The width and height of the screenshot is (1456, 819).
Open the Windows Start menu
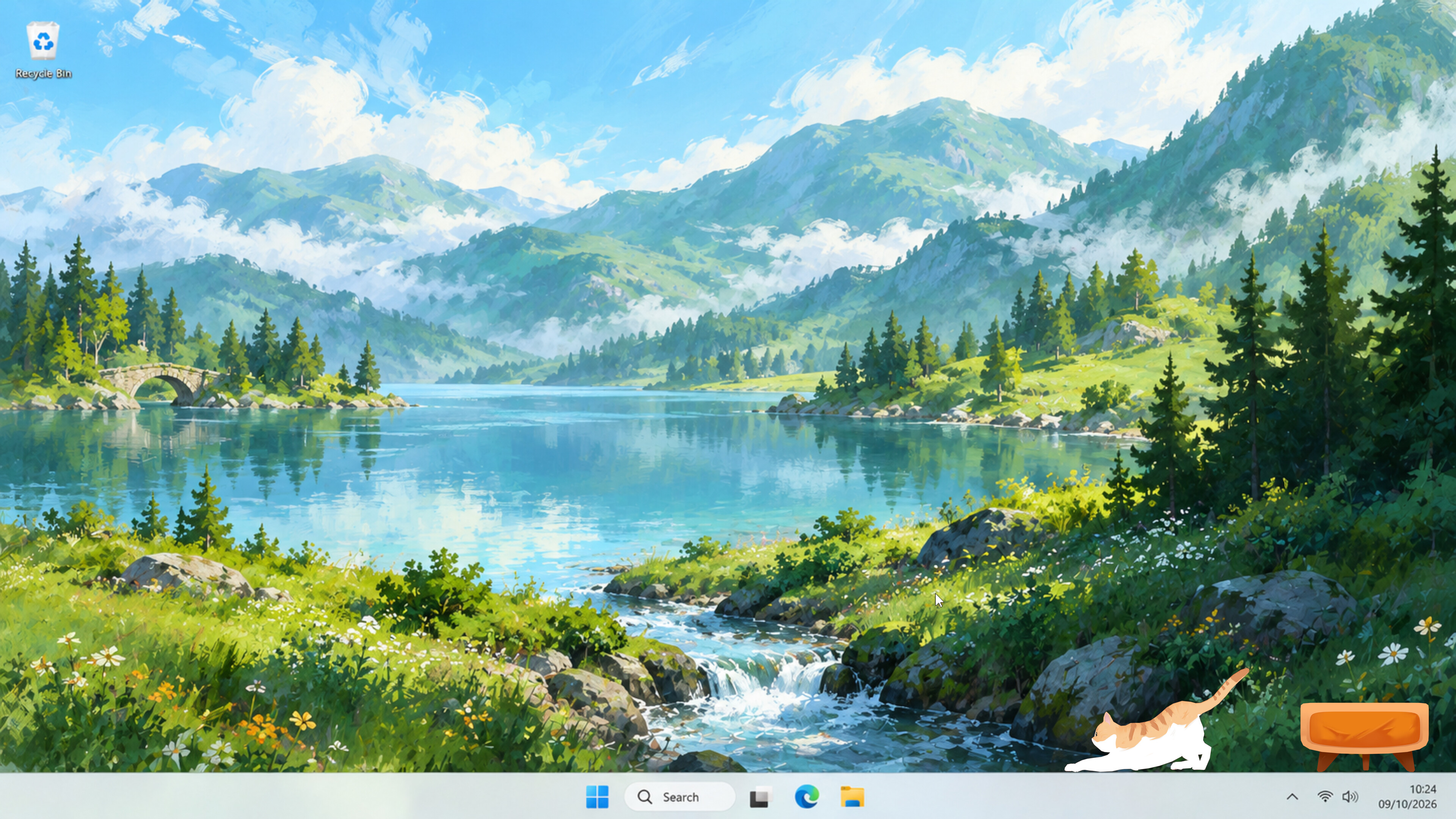point(598,797)
